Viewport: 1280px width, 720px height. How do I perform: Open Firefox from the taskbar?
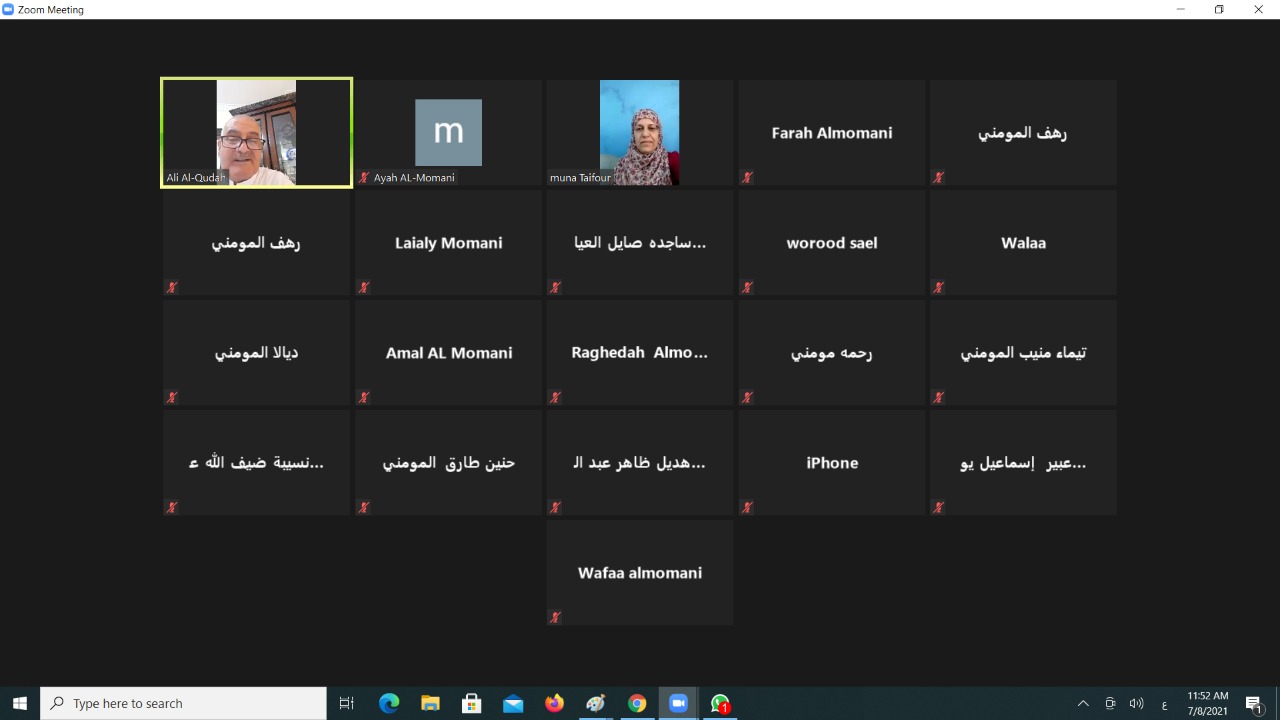(554, 704)
